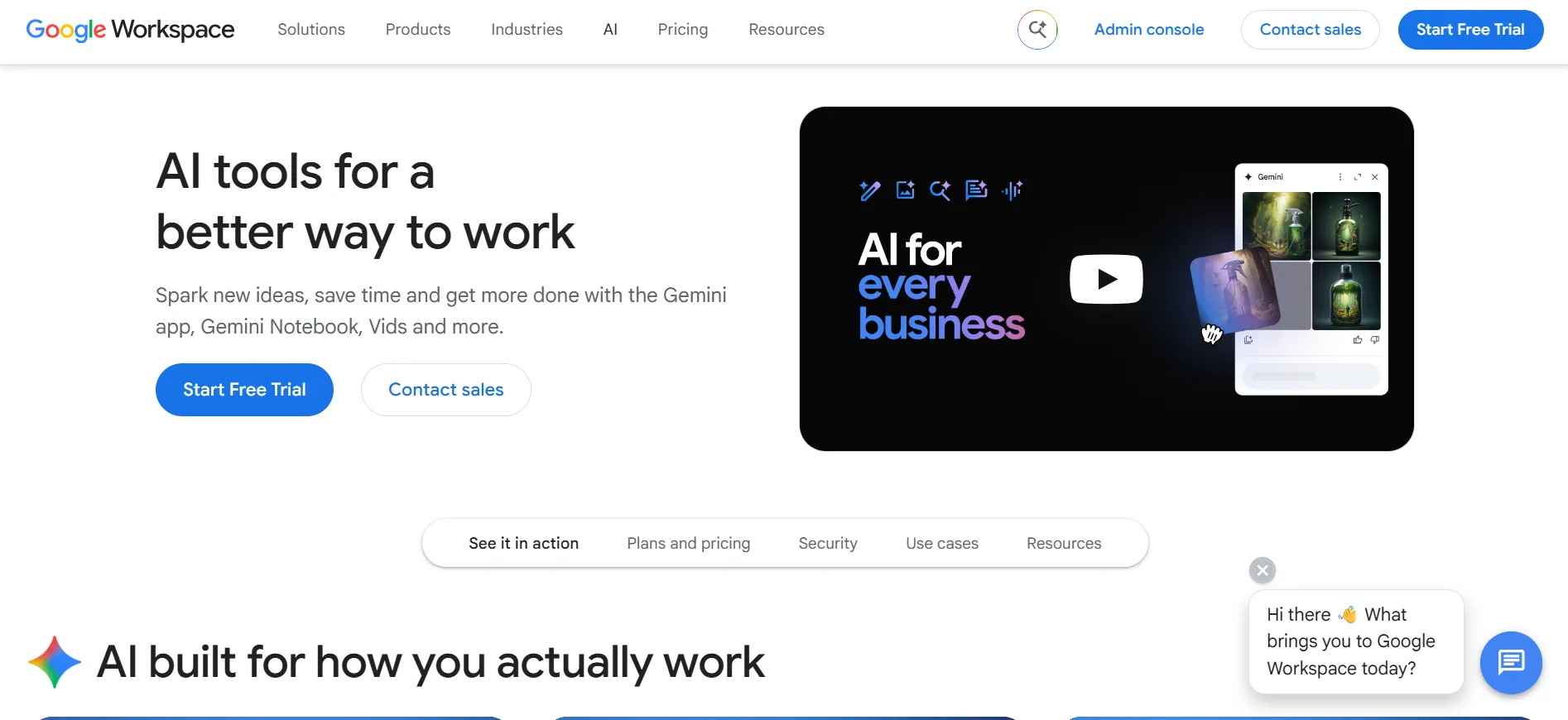Click the magic pen icon in video
Screen dimensions: 1568x720
click(870, 190)
